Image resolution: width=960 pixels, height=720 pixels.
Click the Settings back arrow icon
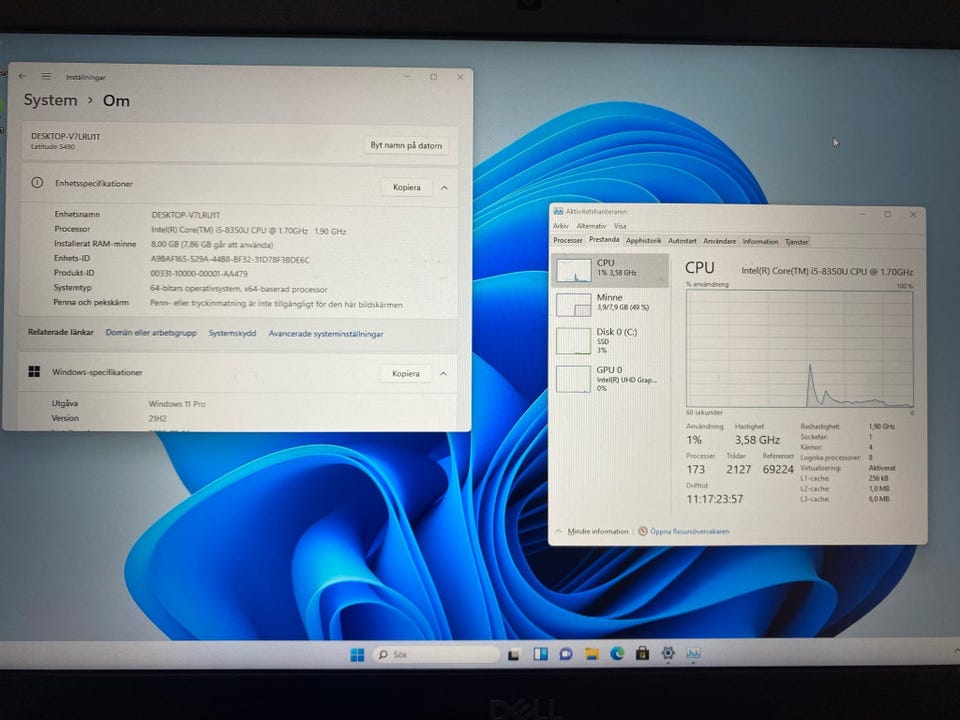pos(23,76)
